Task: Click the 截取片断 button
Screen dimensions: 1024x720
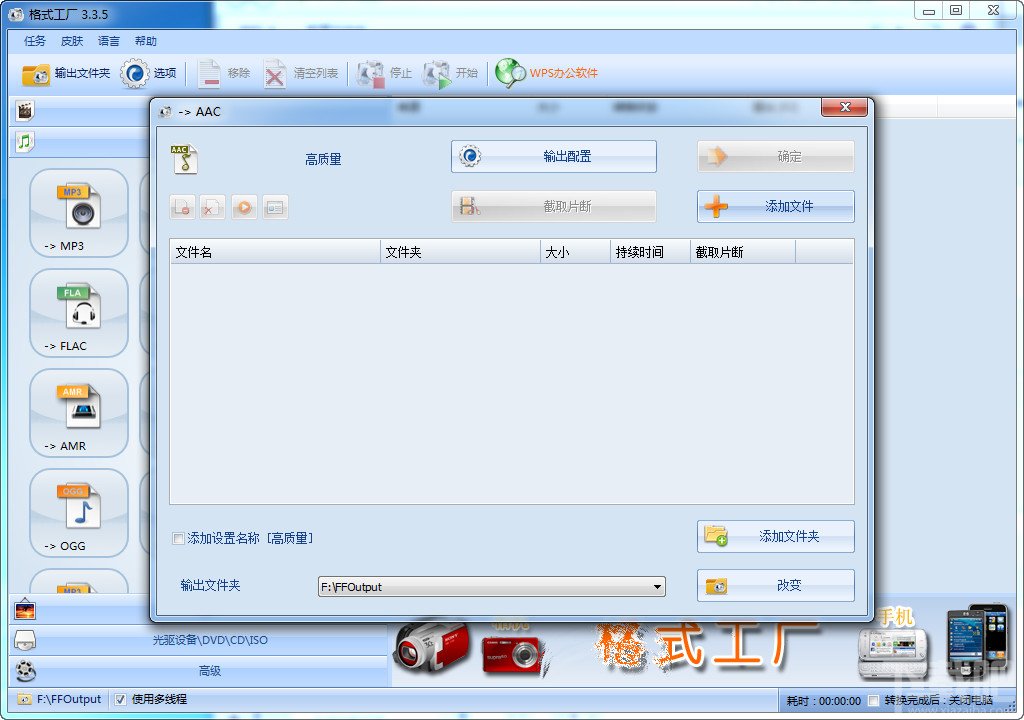Action: [x=554, y=206]
